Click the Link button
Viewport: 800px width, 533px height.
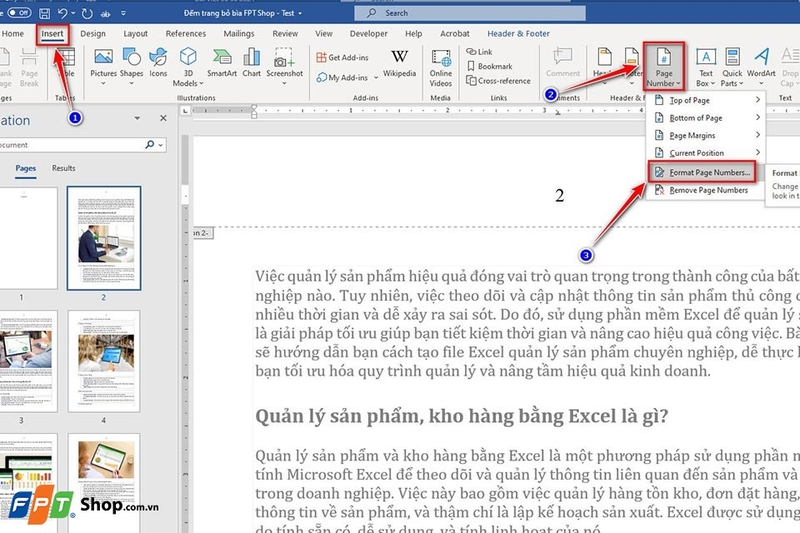click(479, 52)
